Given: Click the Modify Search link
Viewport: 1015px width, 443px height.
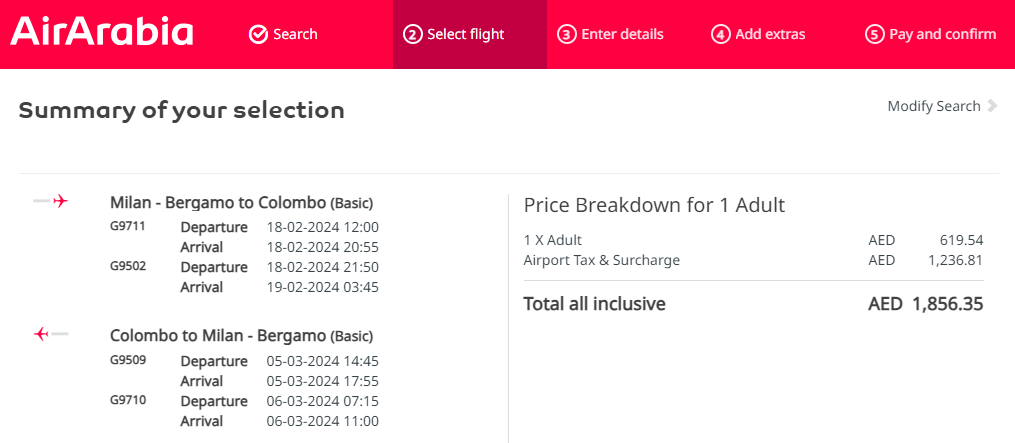Looking at the screenshot, I should (x=934, y=106).
